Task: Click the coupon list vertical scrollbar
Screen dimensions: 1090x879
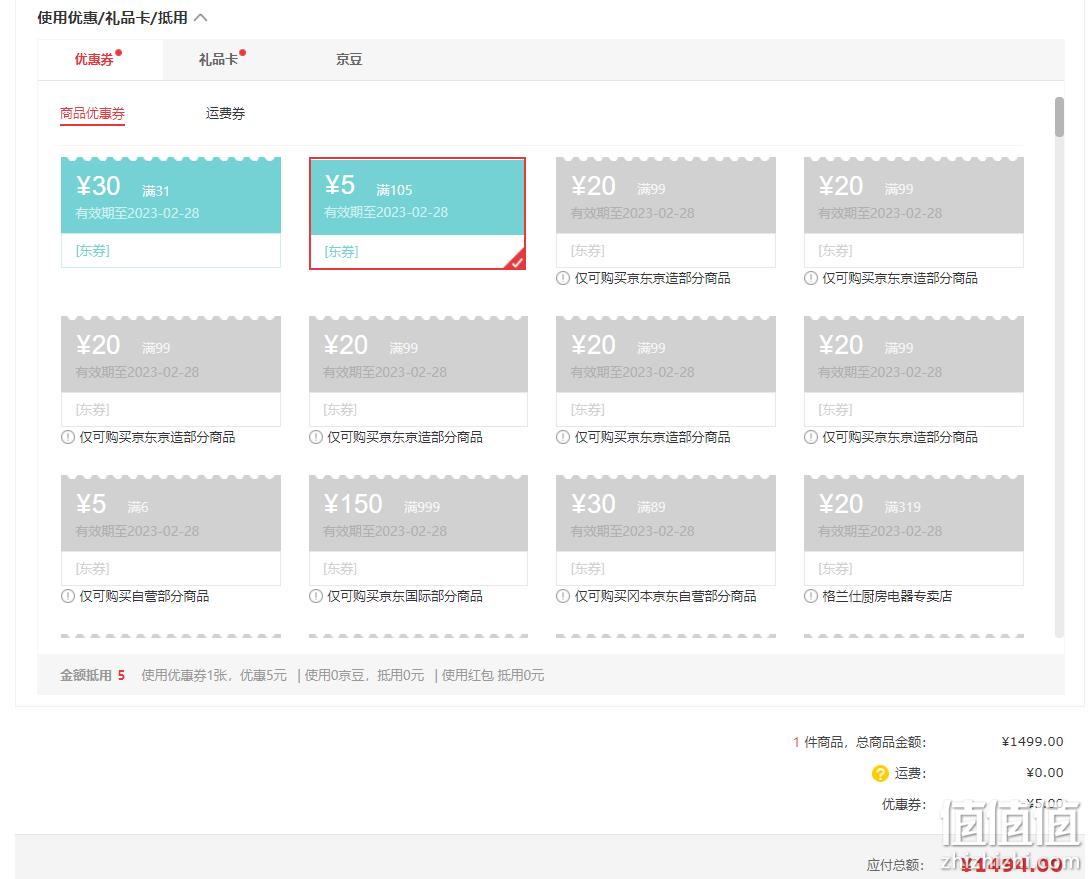Action: 1059,117
